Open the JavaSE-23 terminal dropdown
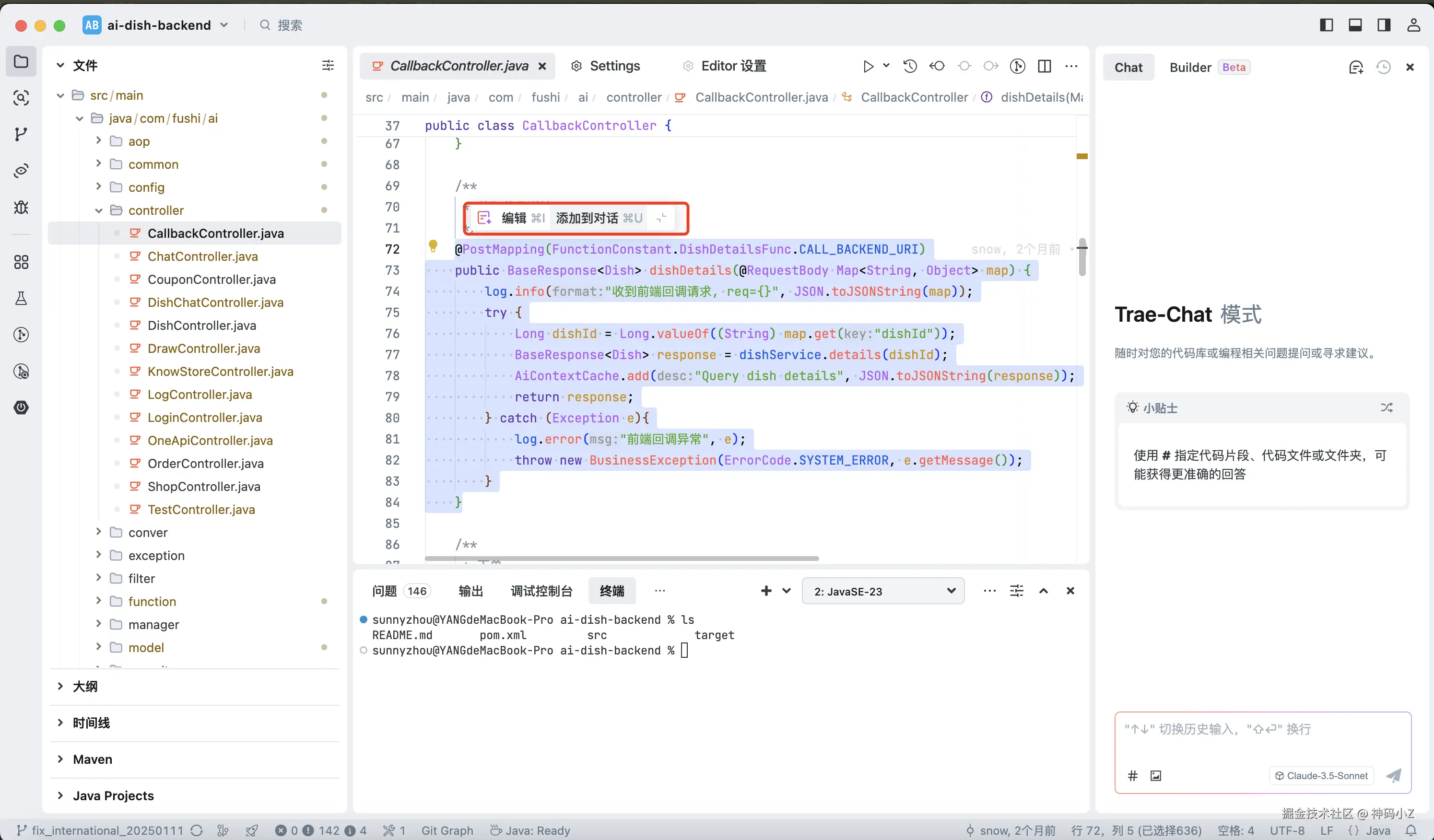1434x840 pixels. pyautogui.click(x=883, y=591)
